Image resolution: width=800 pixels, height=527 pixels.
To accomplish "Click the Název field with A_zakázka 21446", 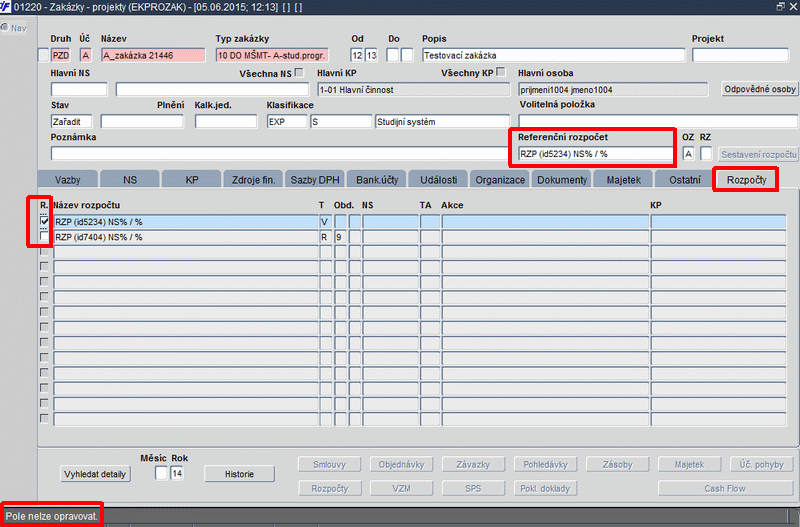I will 153,55.
